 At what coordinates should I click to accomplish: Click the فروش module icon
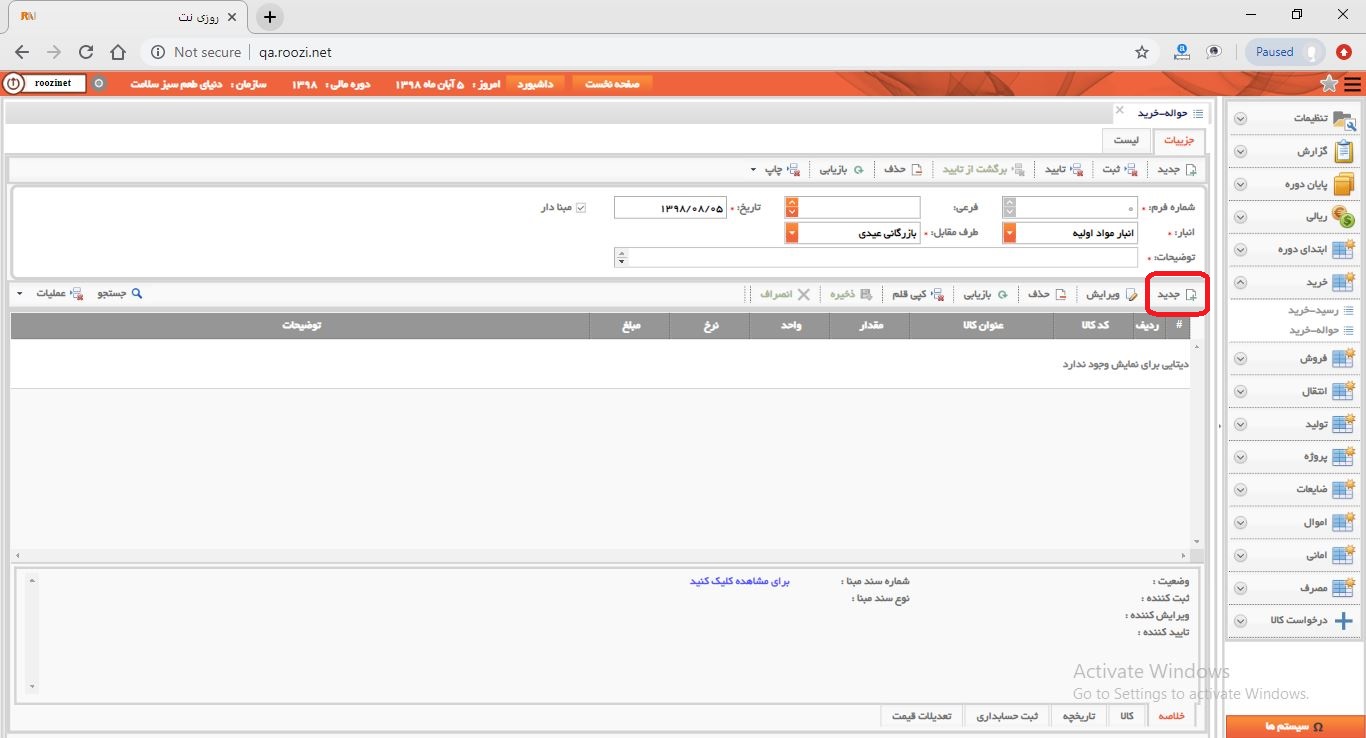[x=1343, y=358]
